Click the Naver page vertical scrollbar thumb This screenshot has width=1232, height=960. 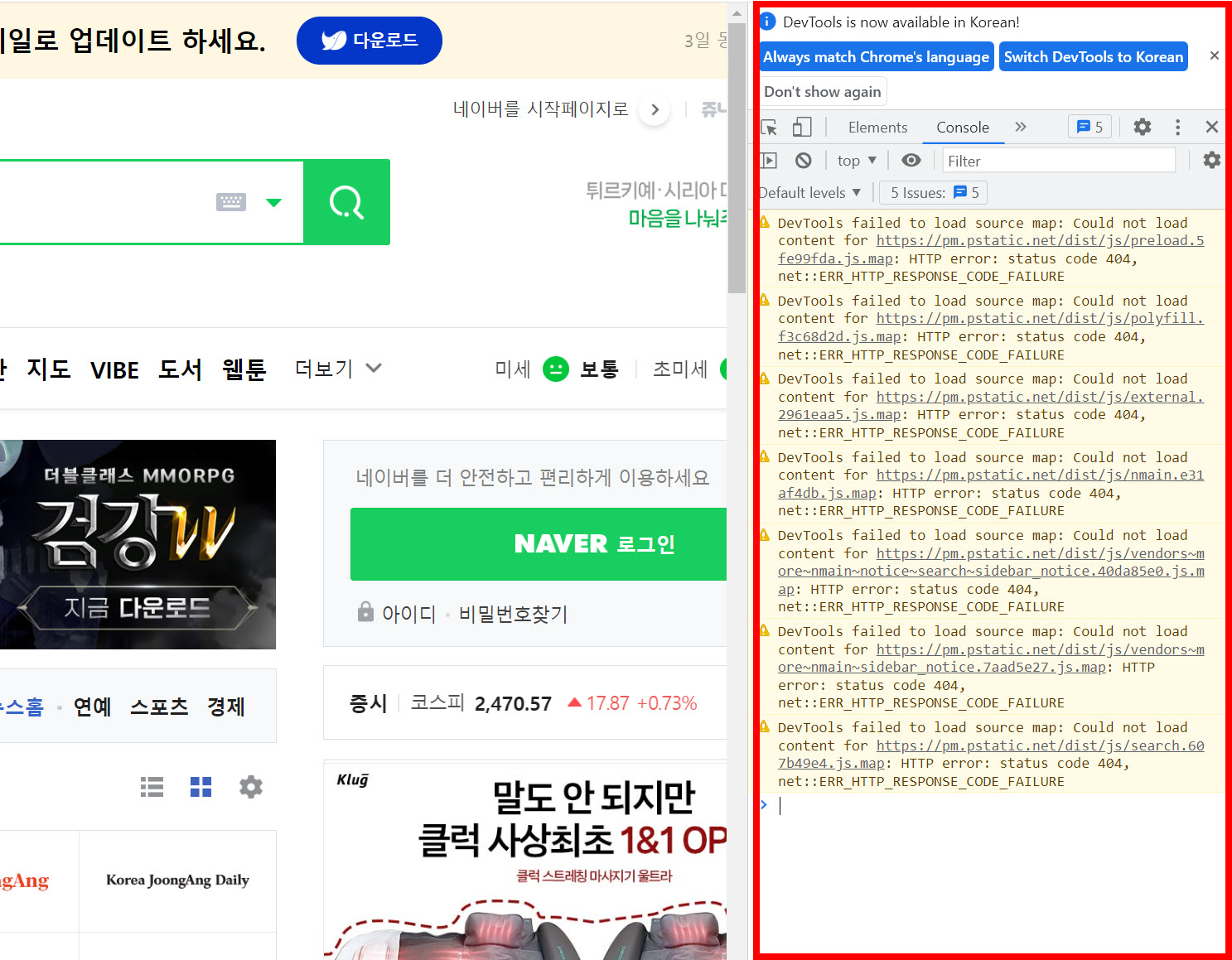[x=737, y=157]
